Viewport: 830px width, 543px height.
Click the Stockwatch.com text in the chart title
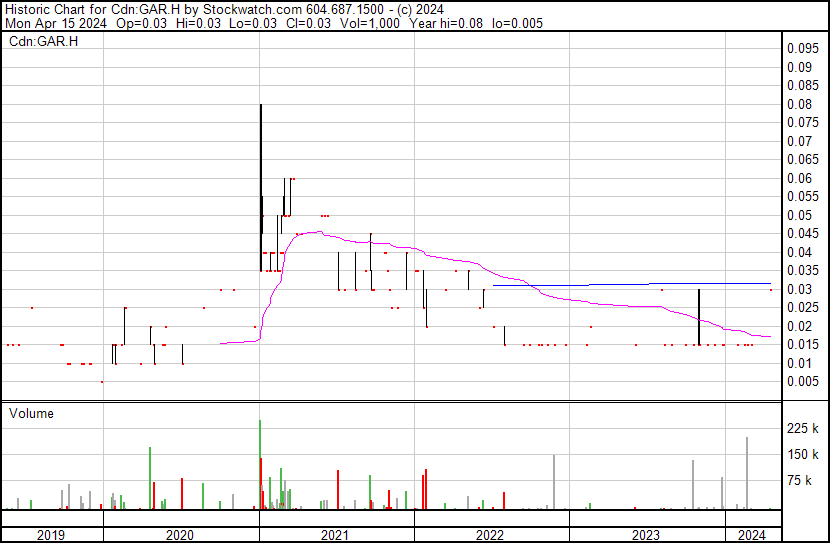tap(253, 10)
